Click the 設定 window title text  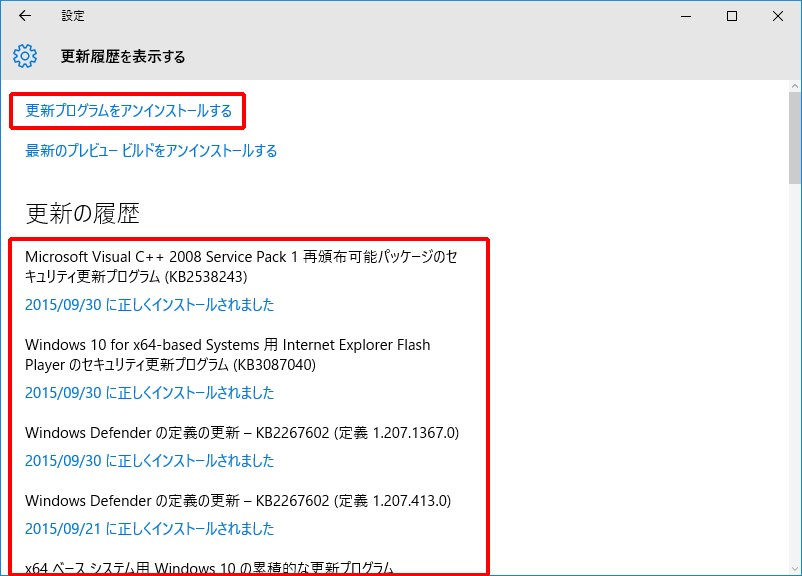[x=73, y=16]
